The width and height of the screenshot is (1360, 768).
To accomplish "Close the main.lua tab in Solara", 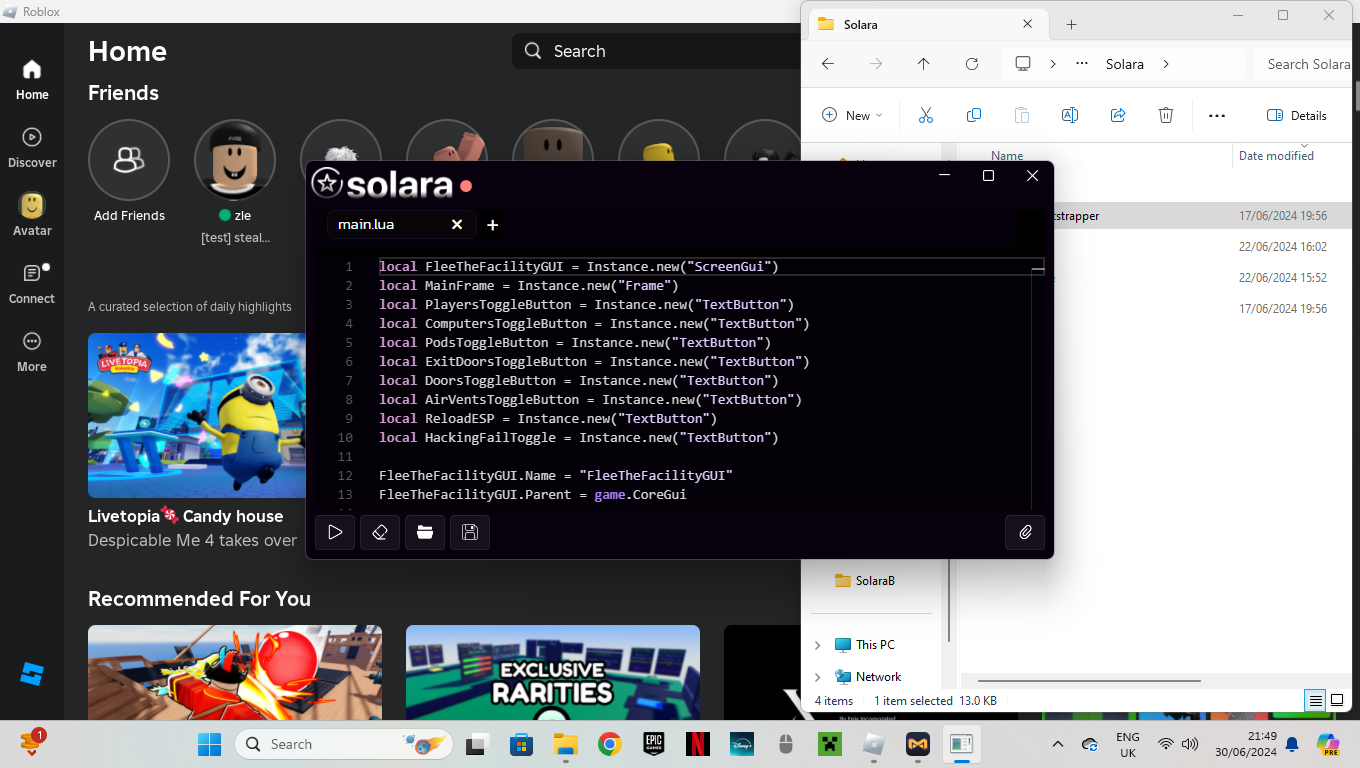I will pyautogui.click(x=457, y=224).
